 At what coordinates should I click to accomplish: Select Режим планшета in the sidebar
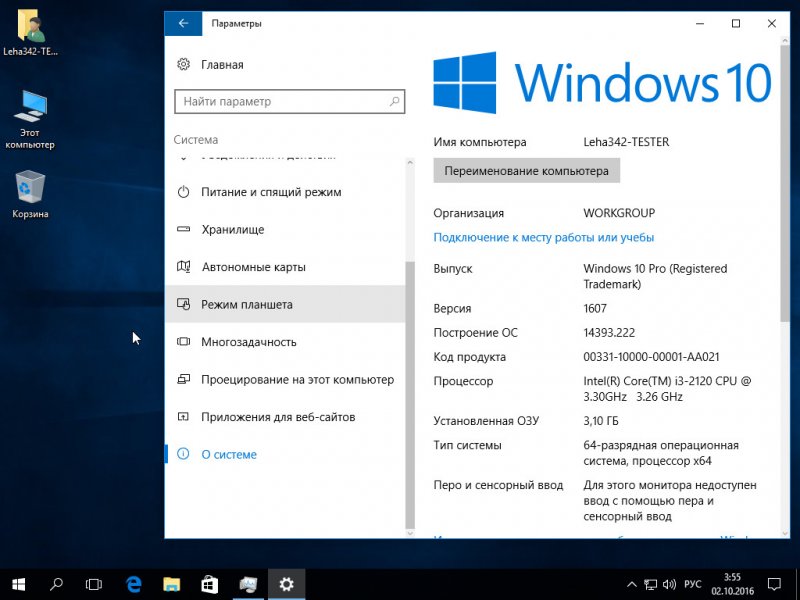coord(246,305)
